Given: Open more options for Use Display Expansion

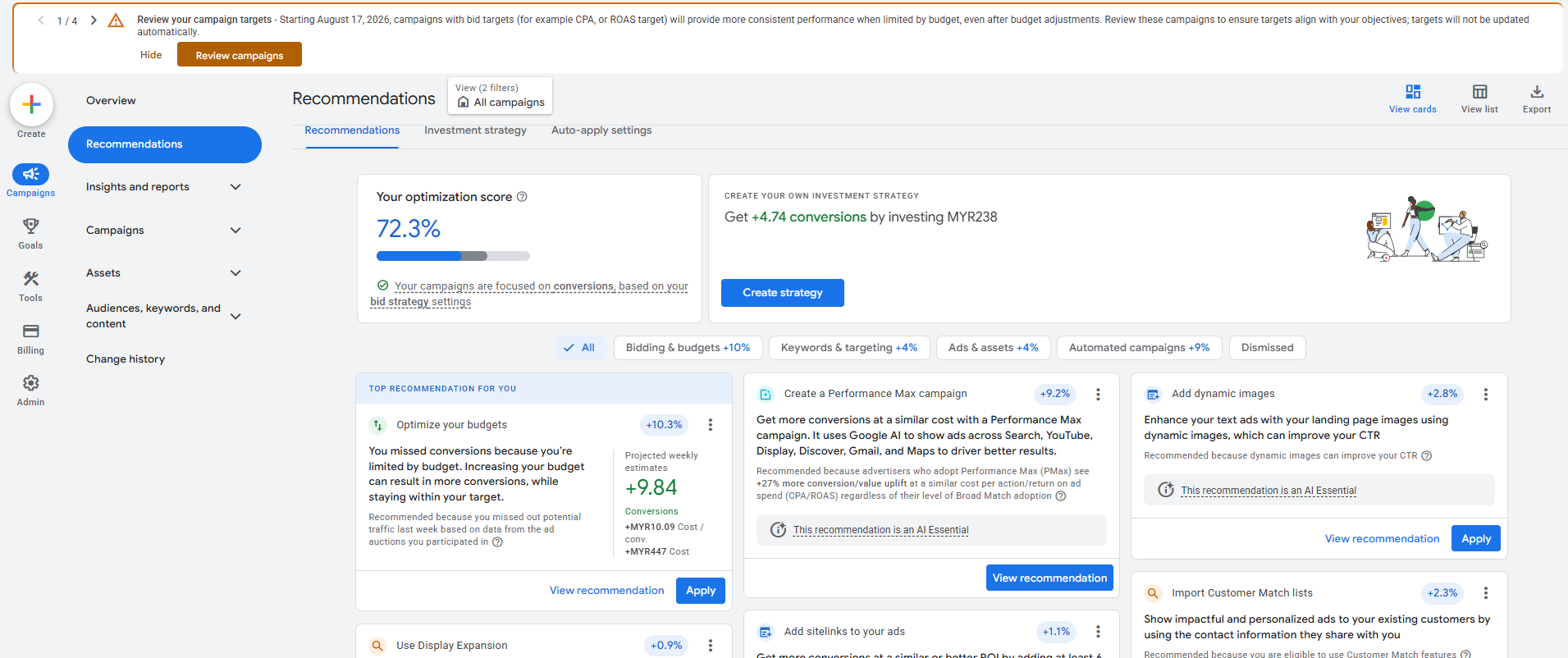Looking at the screenshot, I should pos(711,646).
